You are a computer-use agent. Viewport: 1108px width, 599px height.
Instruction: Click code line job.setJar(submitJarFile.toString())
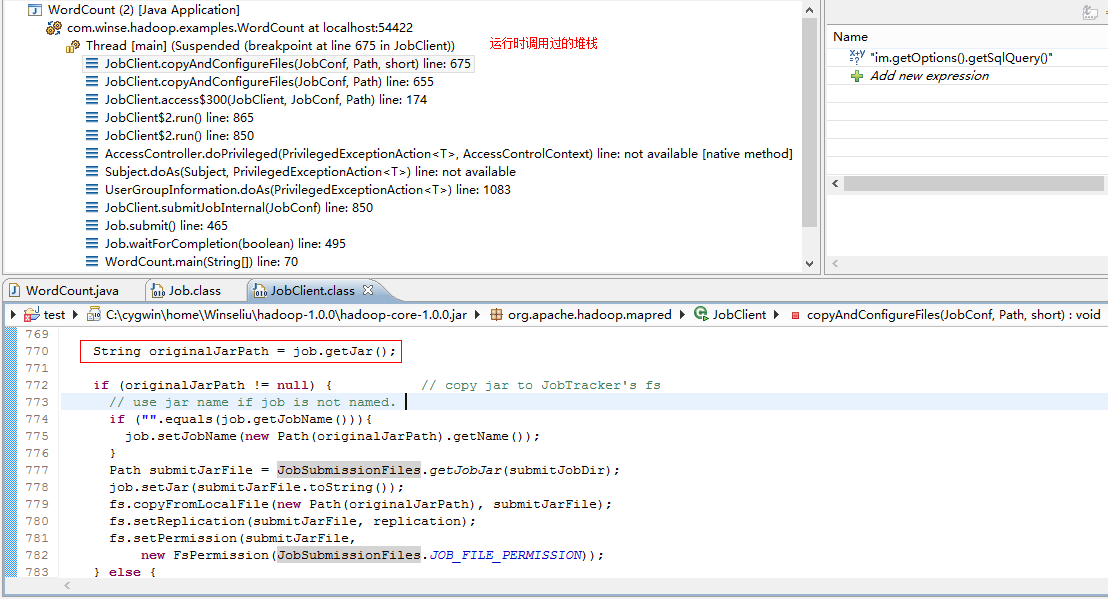point(257,487)
